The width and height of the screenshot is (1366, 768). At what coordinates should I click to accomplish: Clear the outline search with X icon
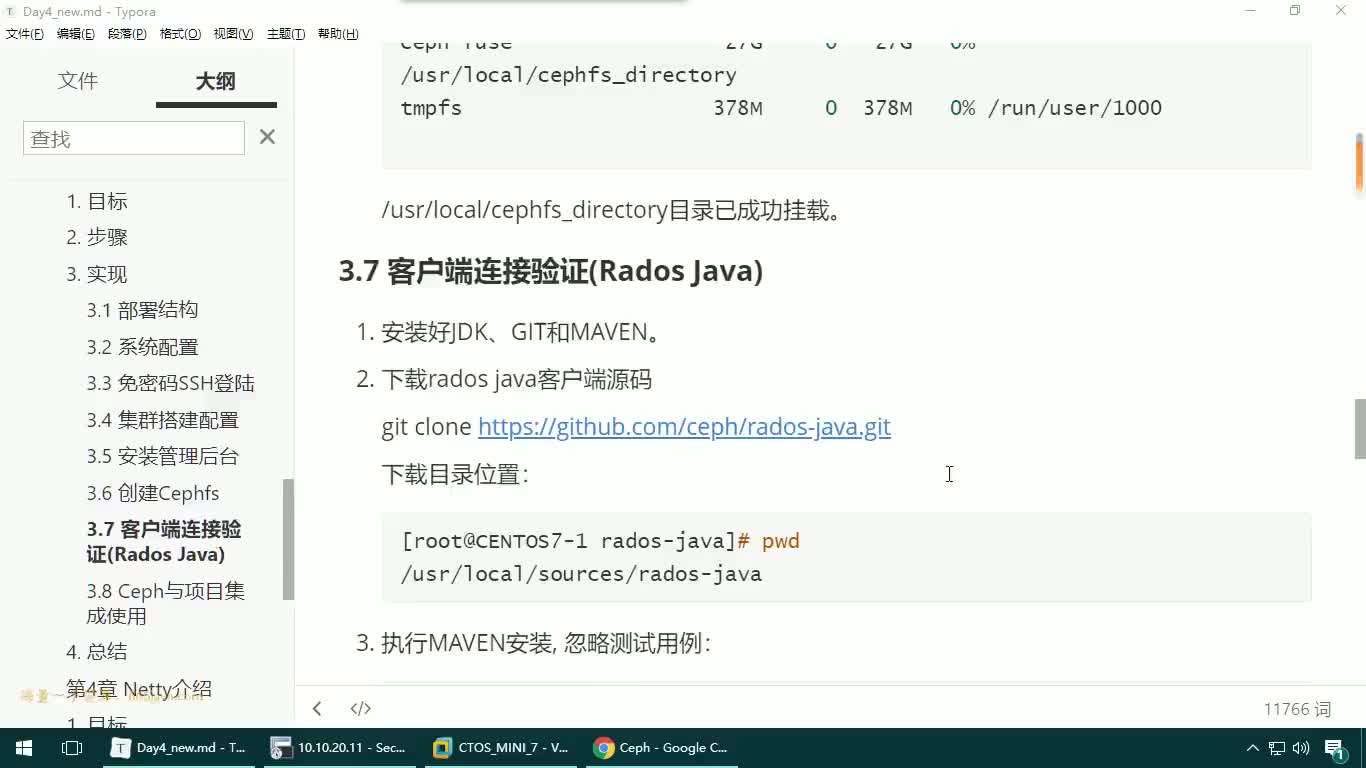267,137
